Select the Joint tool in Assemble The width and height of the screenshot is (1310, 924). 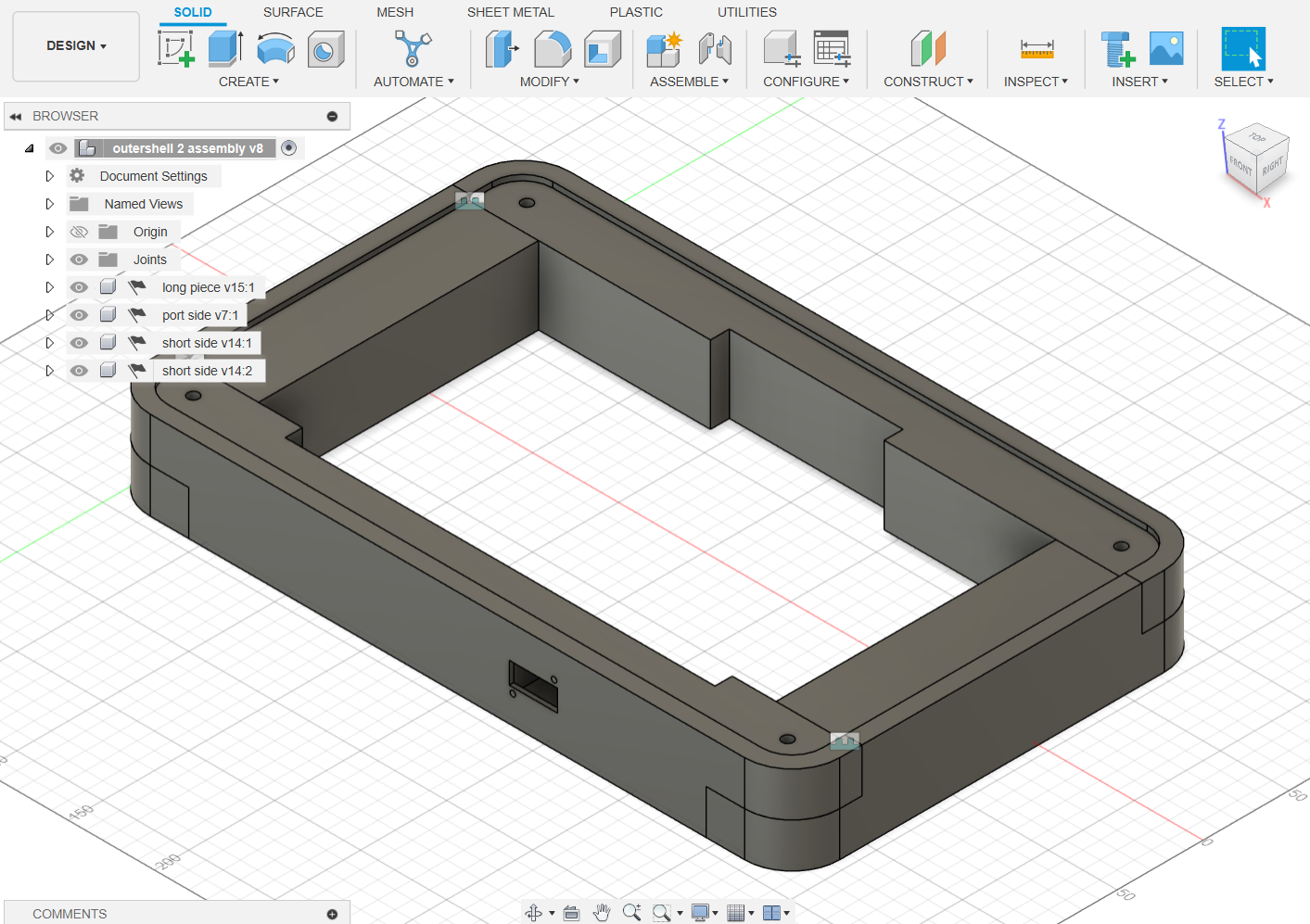(x=715, y=48)
